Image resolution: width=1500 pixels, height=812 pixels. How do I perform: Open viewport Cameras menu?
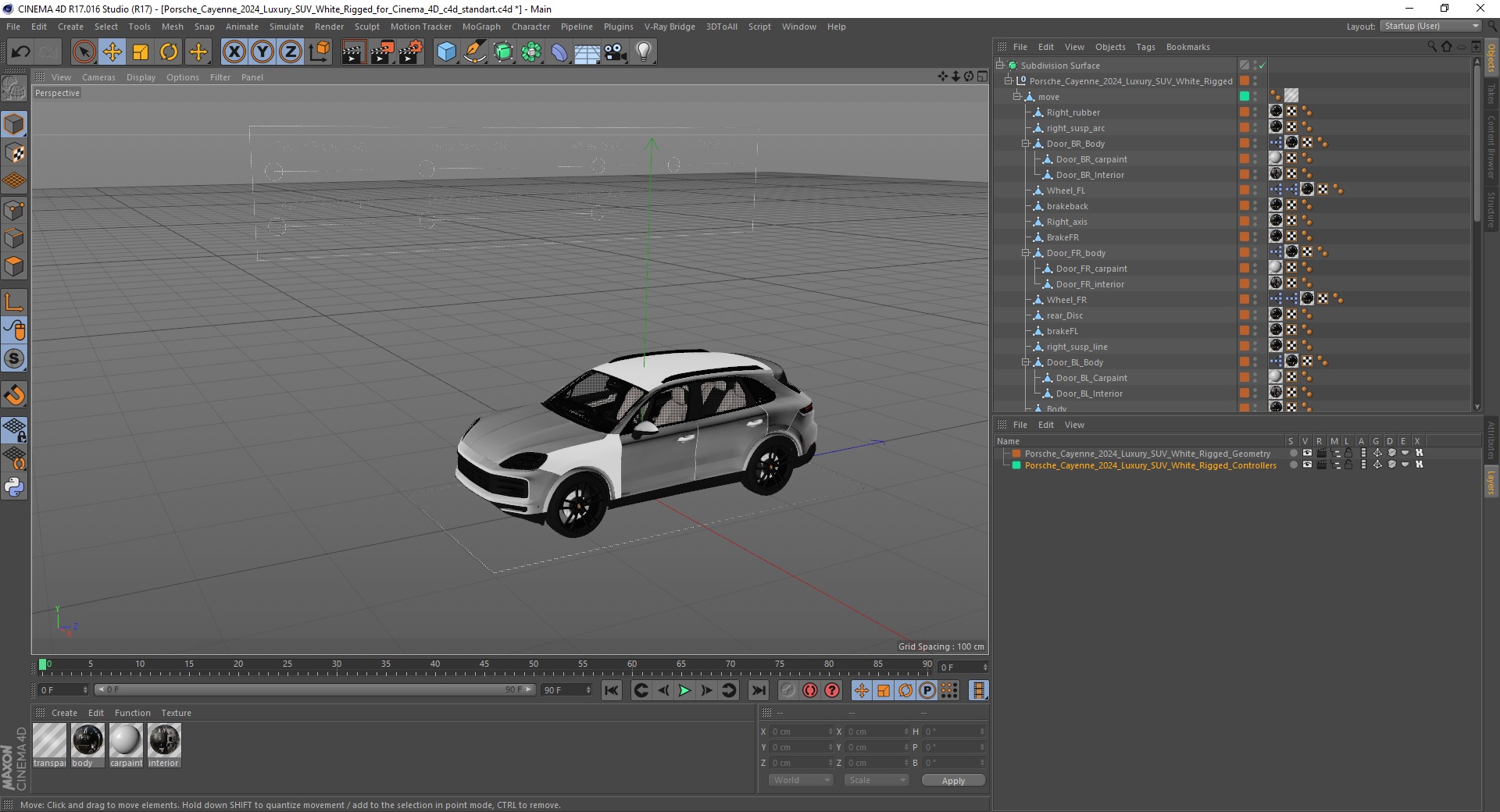coord(98,77)
